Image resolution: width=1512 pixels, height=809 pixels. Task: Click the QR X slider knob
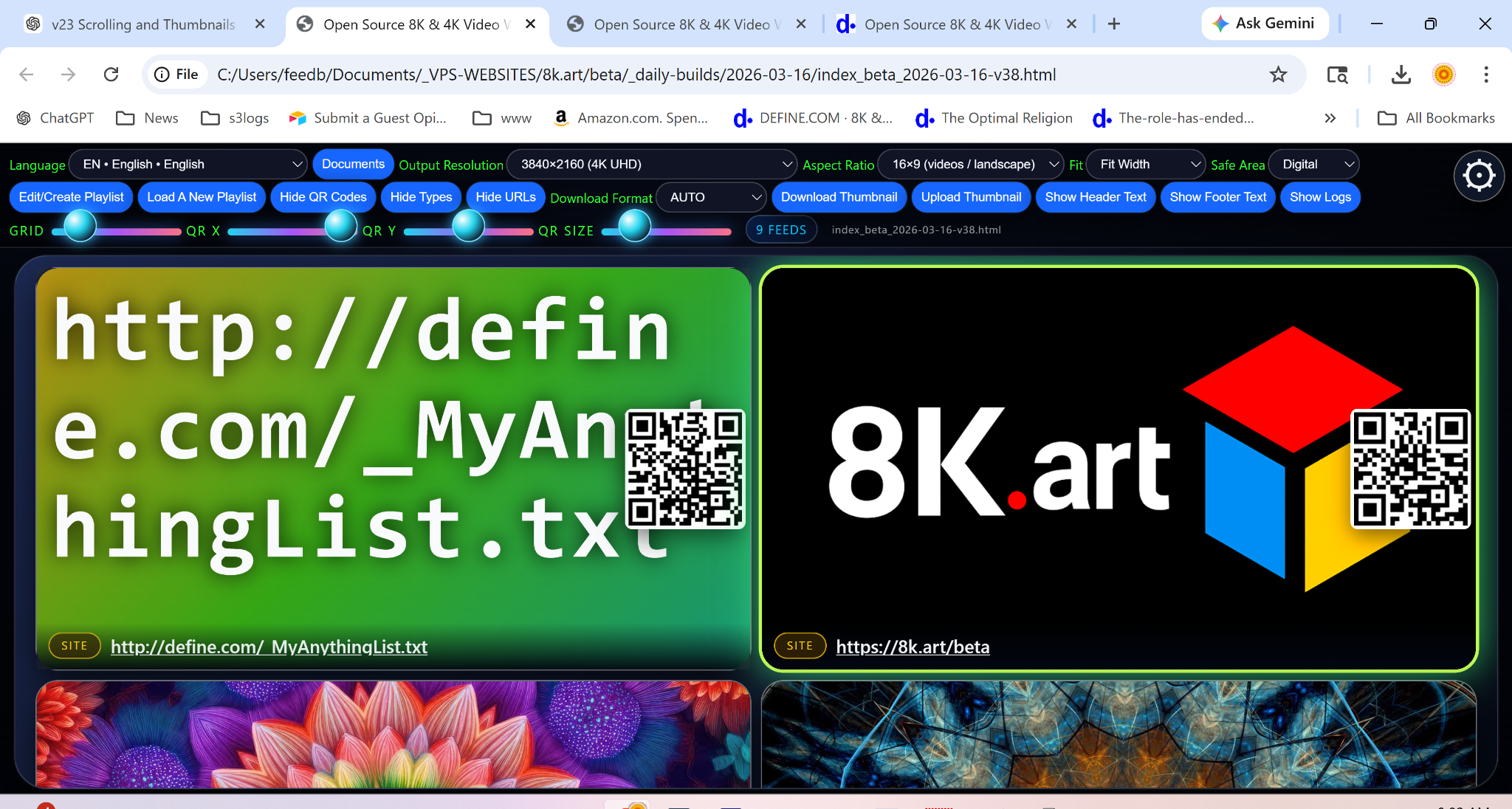pos(341,226)
